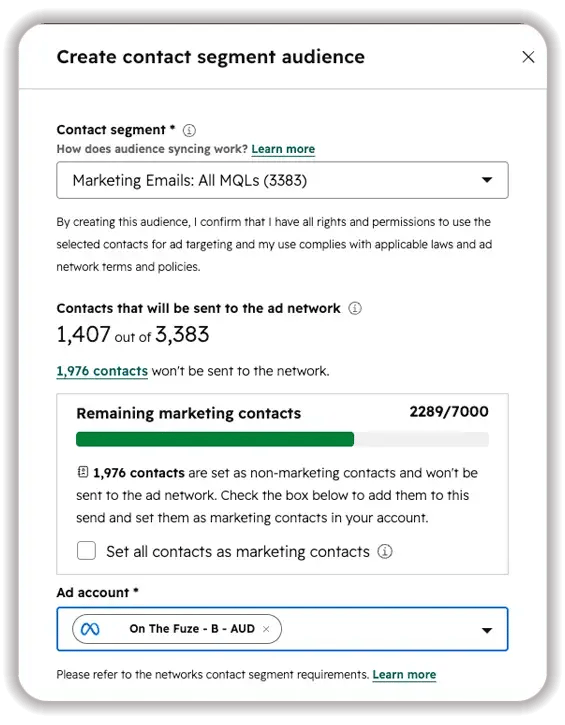Screen dimensions: 565x725
Task: Open the Contact segment dropdown showing Marketing Emails
Action: coord(282,180)
